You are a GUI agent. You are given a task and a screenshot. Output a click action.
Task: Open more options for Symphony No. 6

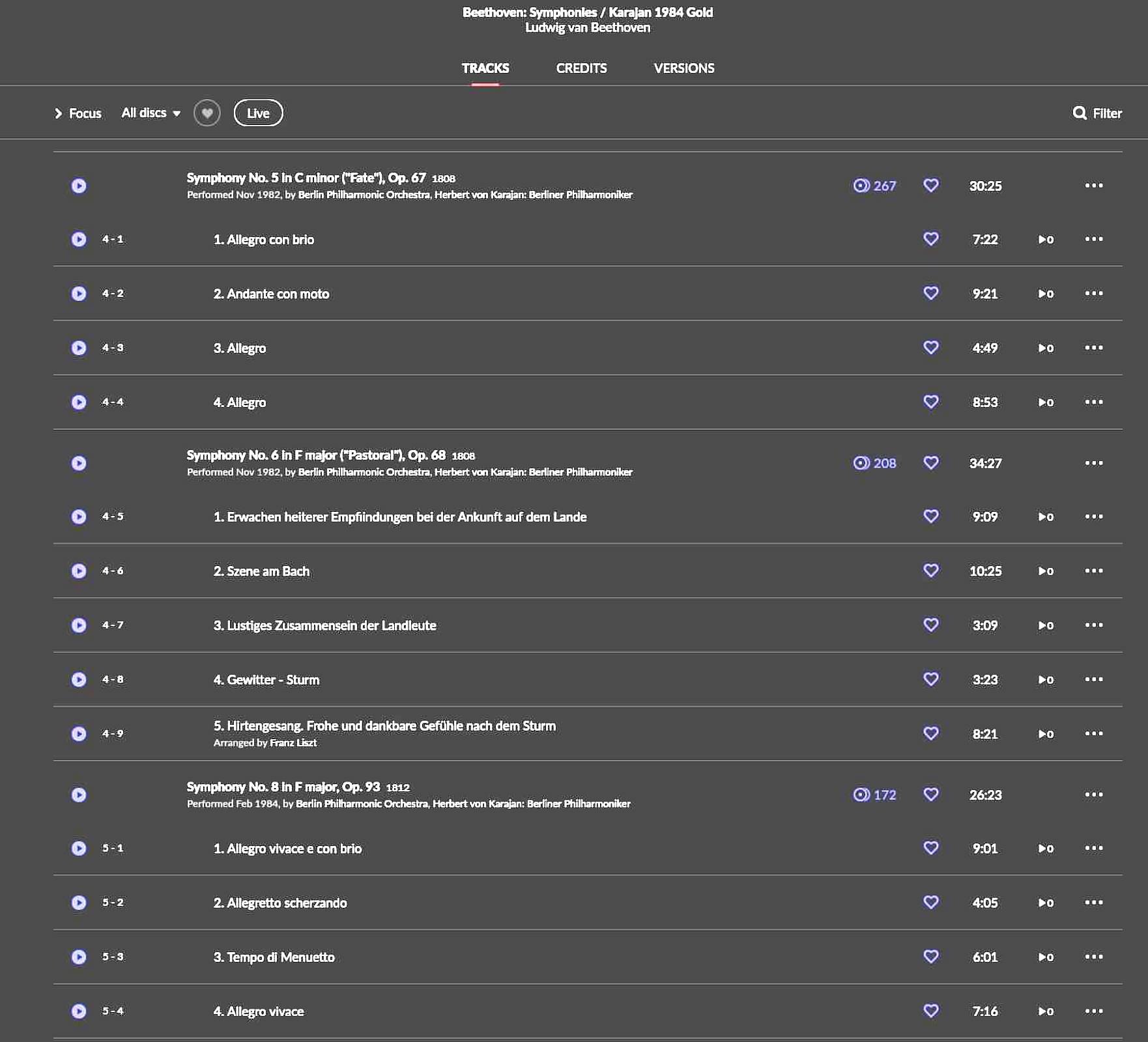coord(1094,463)
